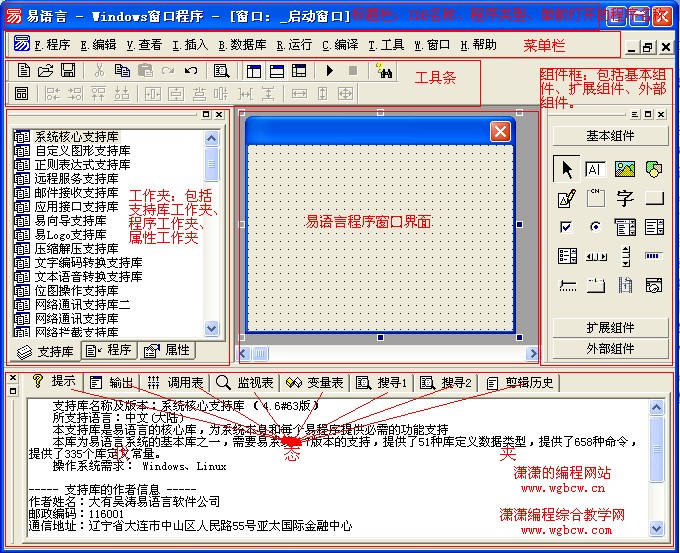Open the 搜寻1 tab
The width and height of the screenshot is (680, 553).
(x=382, y=383)
